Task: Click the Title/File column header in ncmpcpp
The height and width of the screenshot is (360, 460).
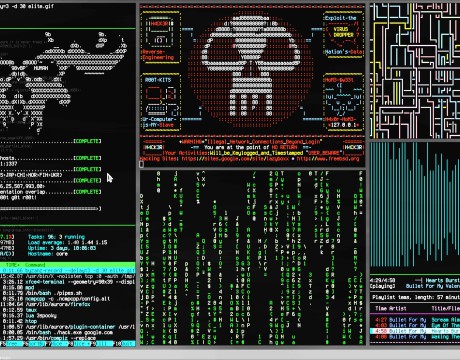Action: [x=446, y=309]
